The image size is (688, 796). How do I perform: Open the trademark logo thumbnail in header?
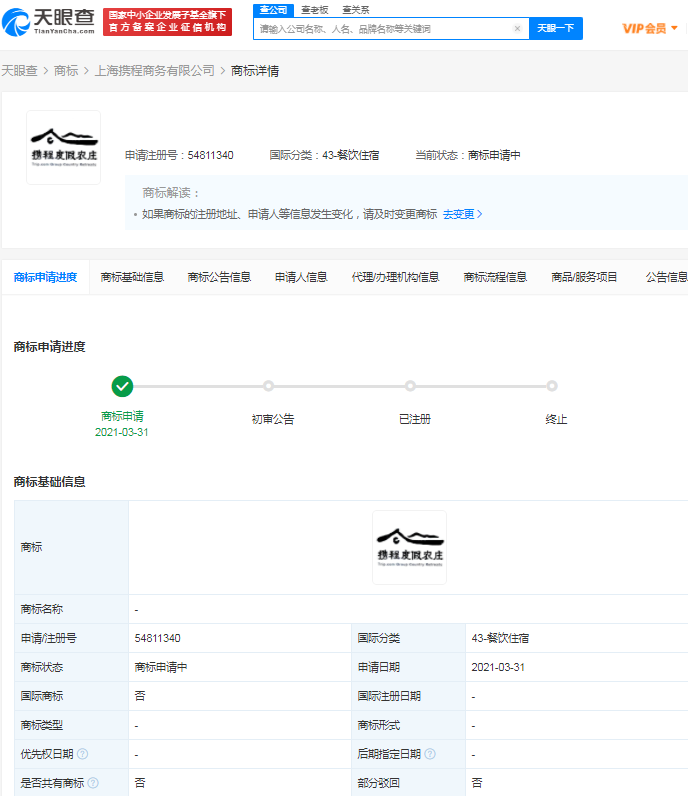[63, 147]
